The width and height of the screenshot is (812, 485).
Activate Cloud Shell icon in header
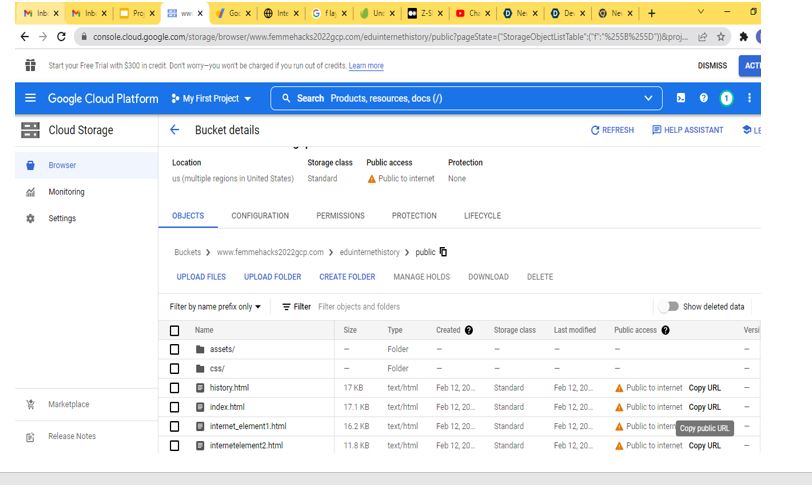[680, 98]
